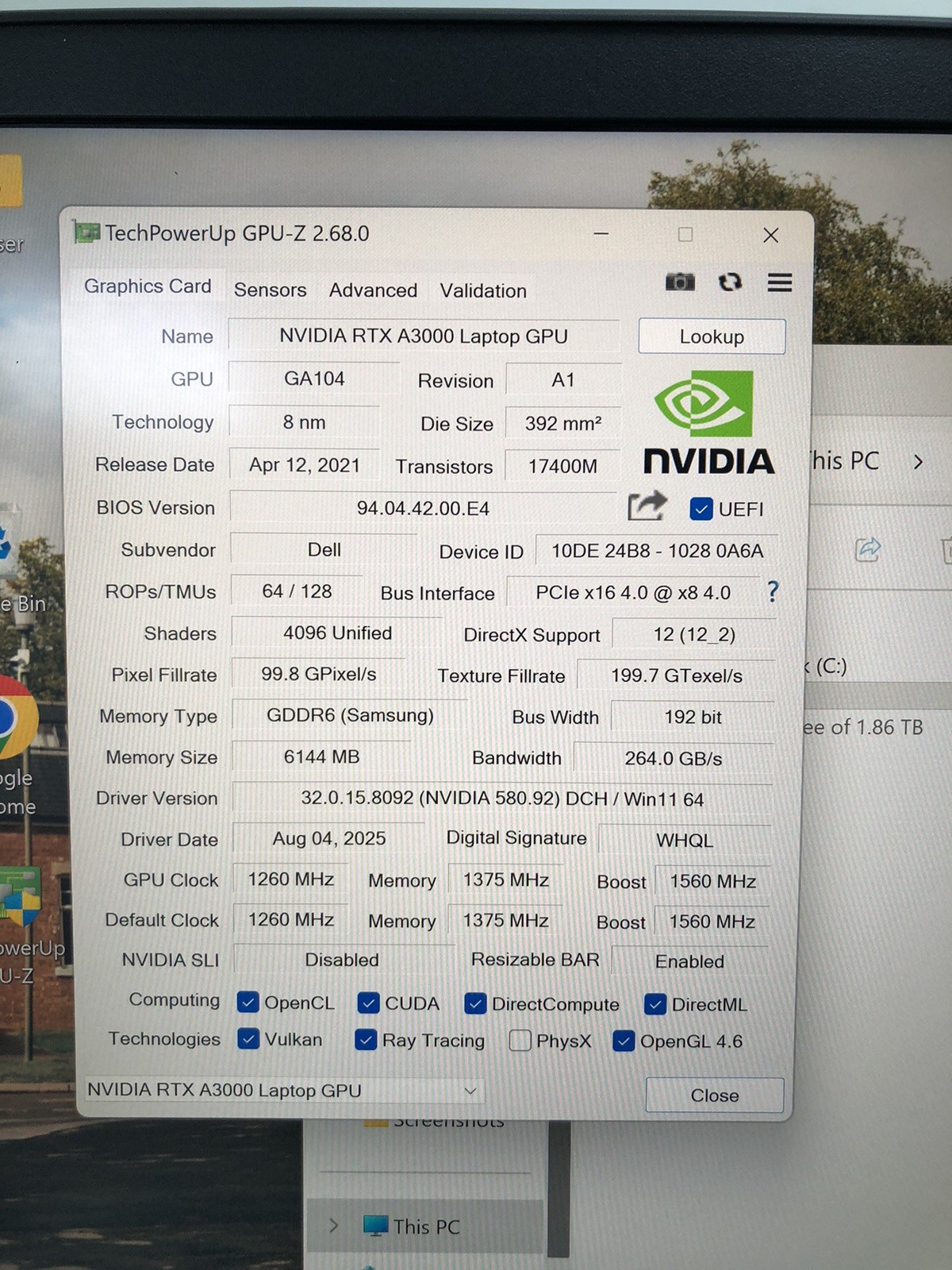
Task: Click the Texture Fillrate value 199.7 GTexel/s
Action: coord(676,675)
